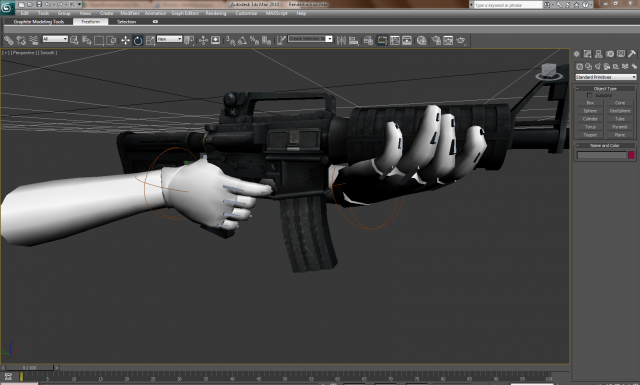Image resolution: width=640 pixels, height=385 pixels.
Task: Toggle Spinner Snap icon
Action: [267, 40]
